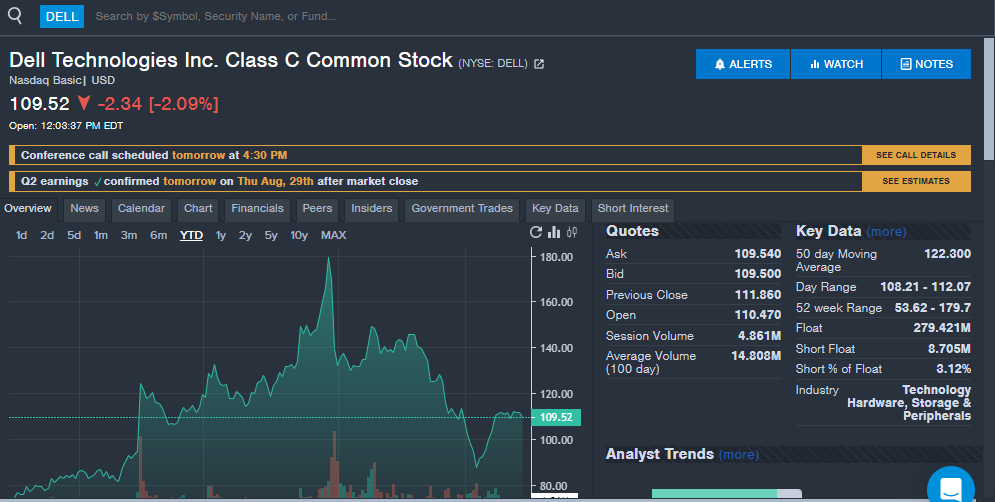Image resolution: width=995 pixels, height=502 pixels.
Task: Switch chart range to 5d
Action: click(74, 235)
